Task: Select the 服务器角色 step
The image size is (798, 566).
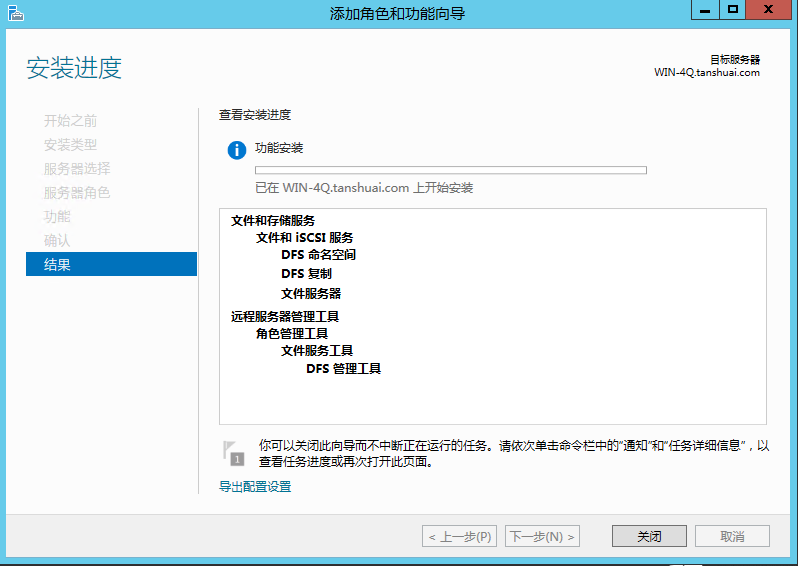Action: point(77,193)
